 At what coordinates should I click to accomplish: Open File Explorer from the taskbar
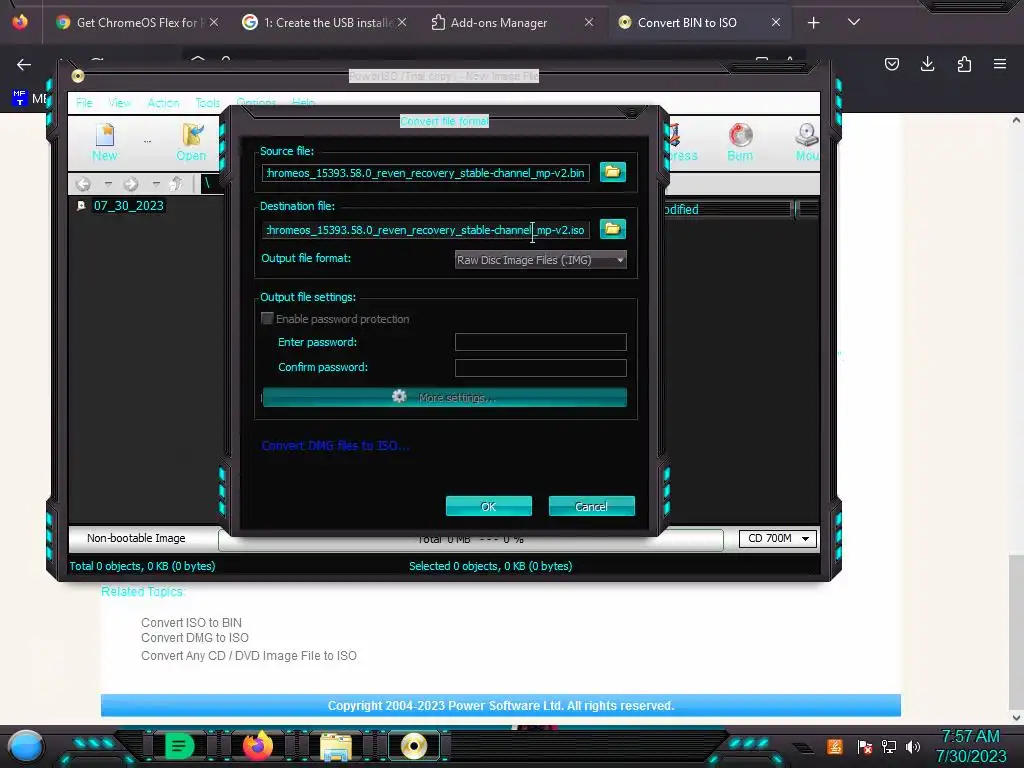[336, 746]
